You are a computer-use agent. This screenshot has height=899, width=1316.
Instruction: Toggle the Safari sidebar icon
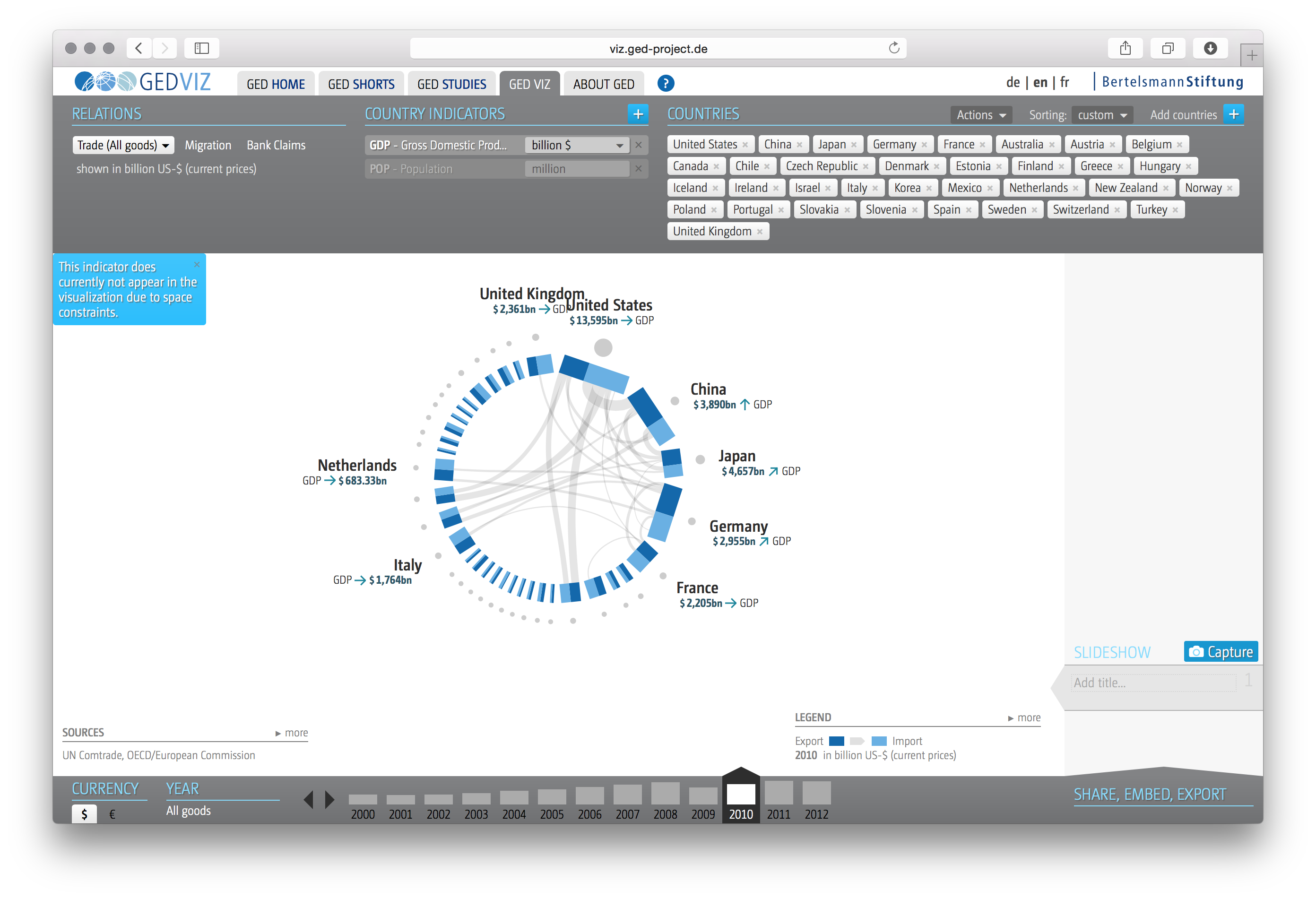[x=201, y=48]
